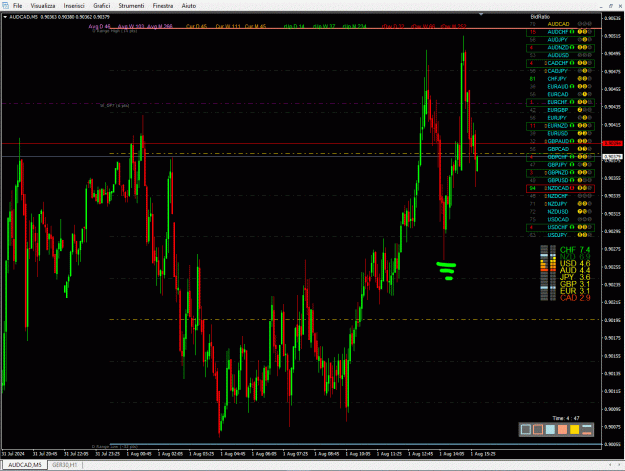Select the CADCHF pair button

pos(558,63)
